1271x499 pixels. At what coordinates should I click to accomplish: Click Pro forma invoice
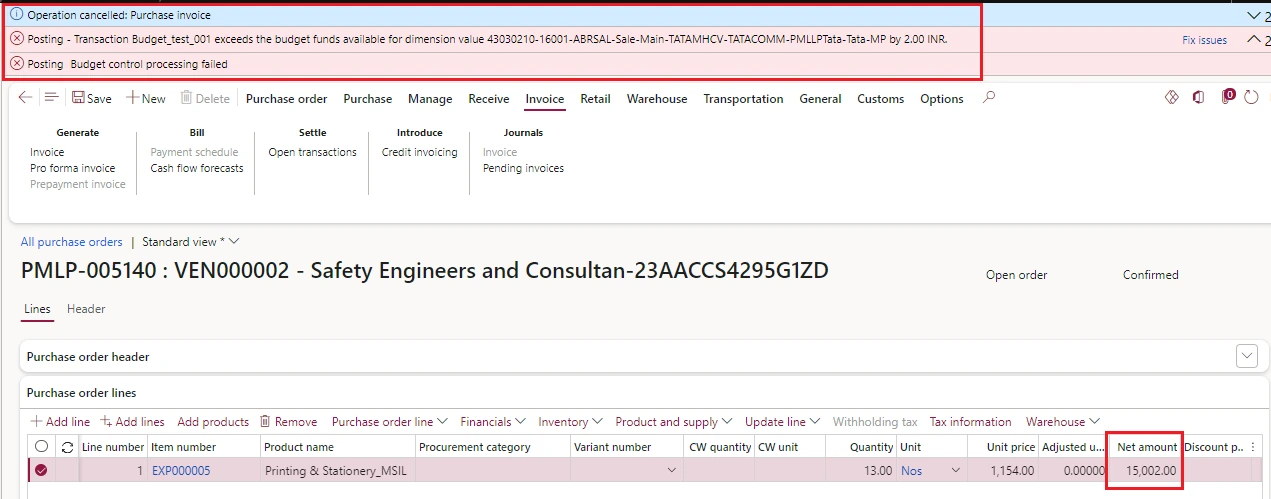click(73, 168)
